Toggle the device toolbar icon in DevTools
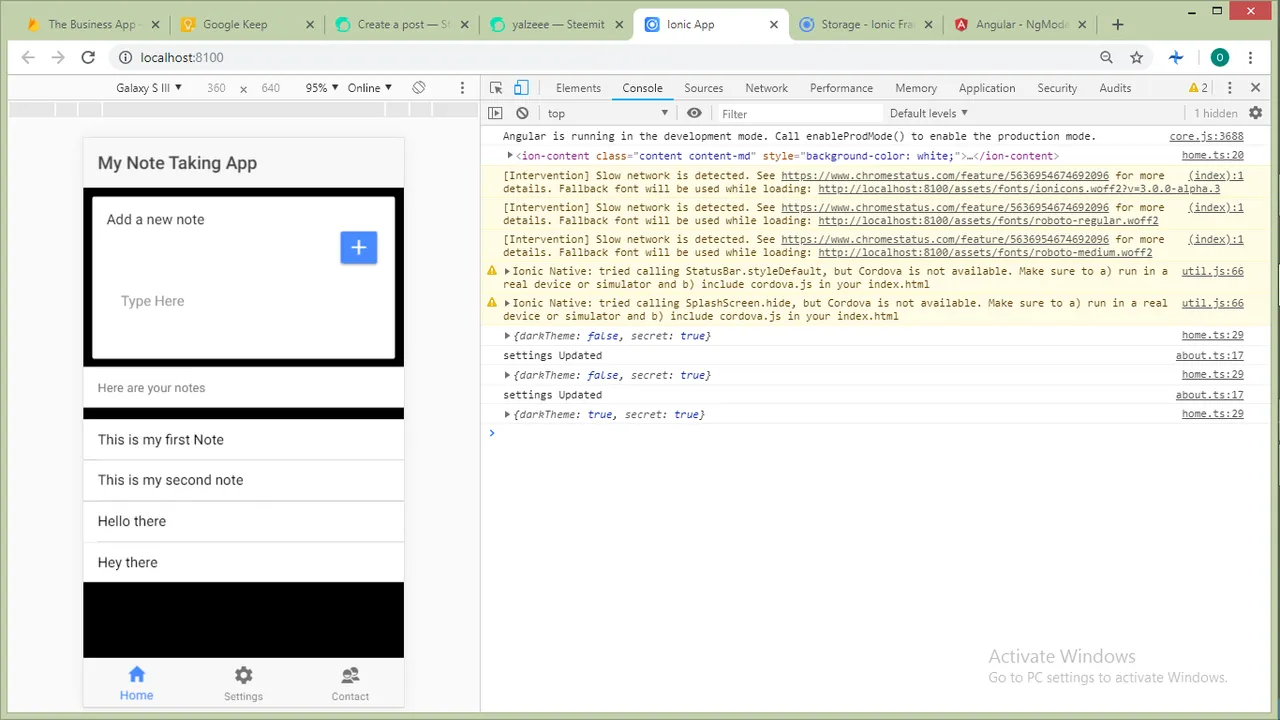Viewport: 1280px width, 720px height. point(521,88)
